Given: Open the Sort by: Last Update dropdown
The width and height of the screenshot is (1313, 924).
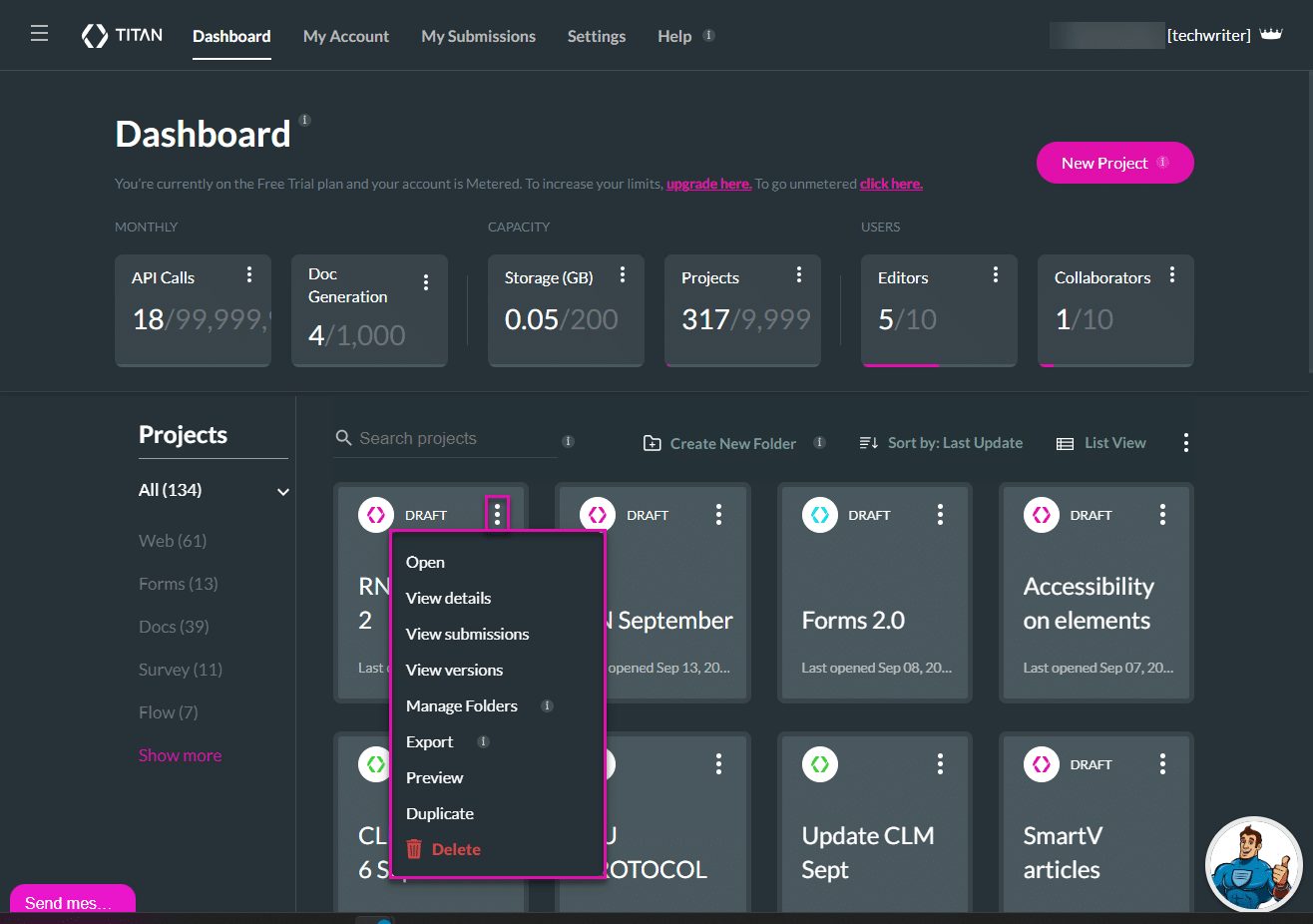Looking at the screenshot, I should [941, 443].
